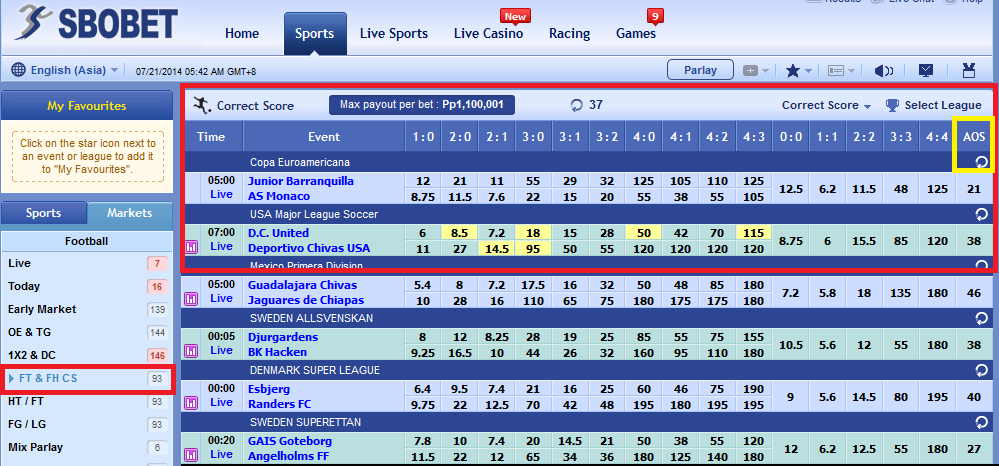999x466 pixels.
Task: Mute the sound speaker icon
Action: coord(884,71)
